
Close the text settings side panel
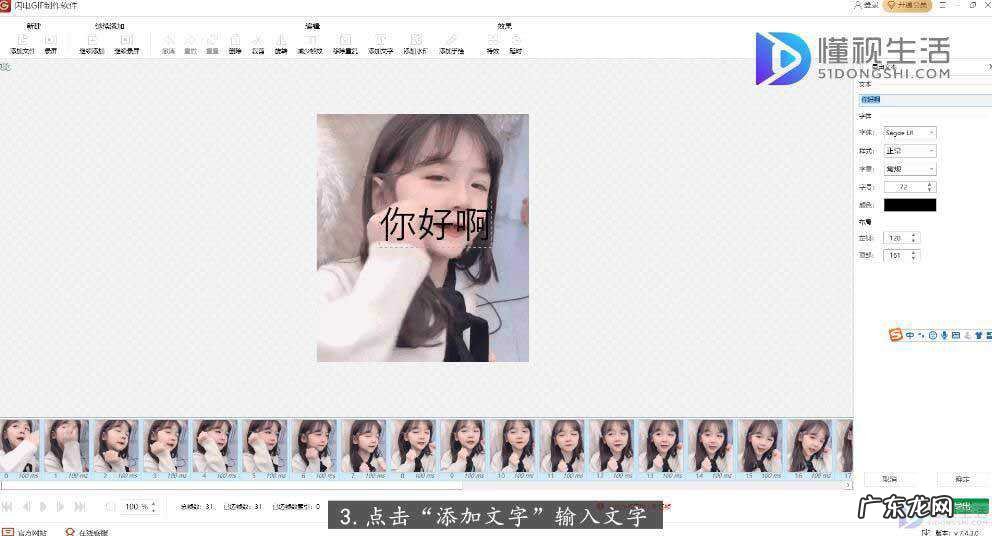[x=988, y=66]
